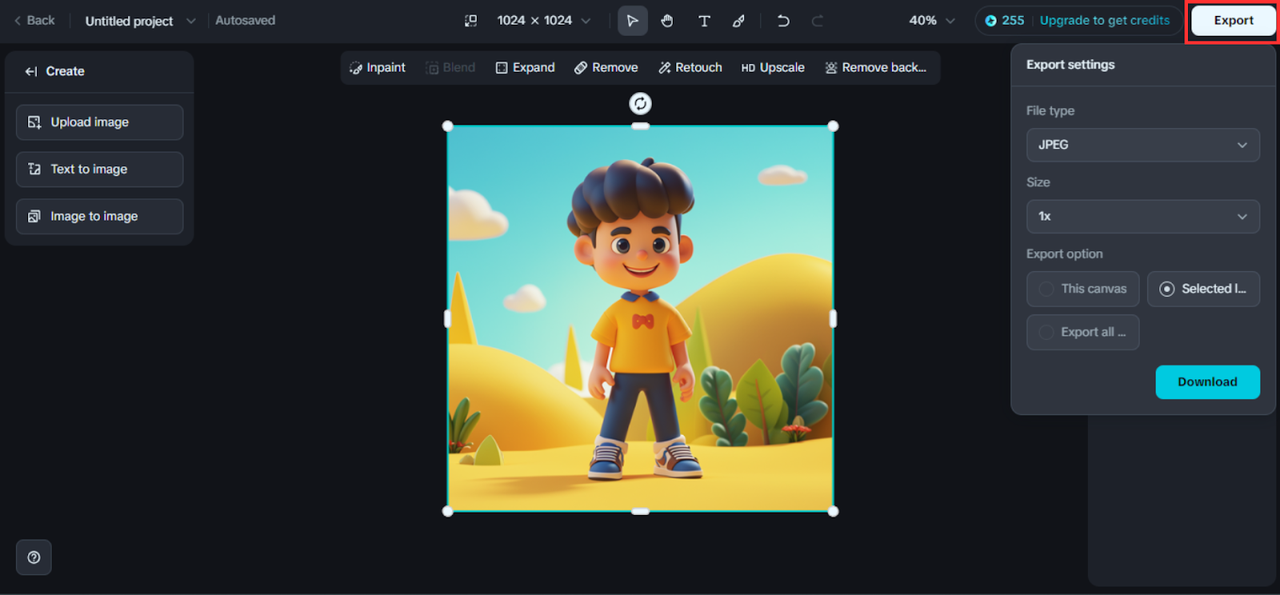Image resolution: width=1280 pixels, height=595 pixels.
Task: Click the 255 credits counter
Action: [x=1005, y=20]
